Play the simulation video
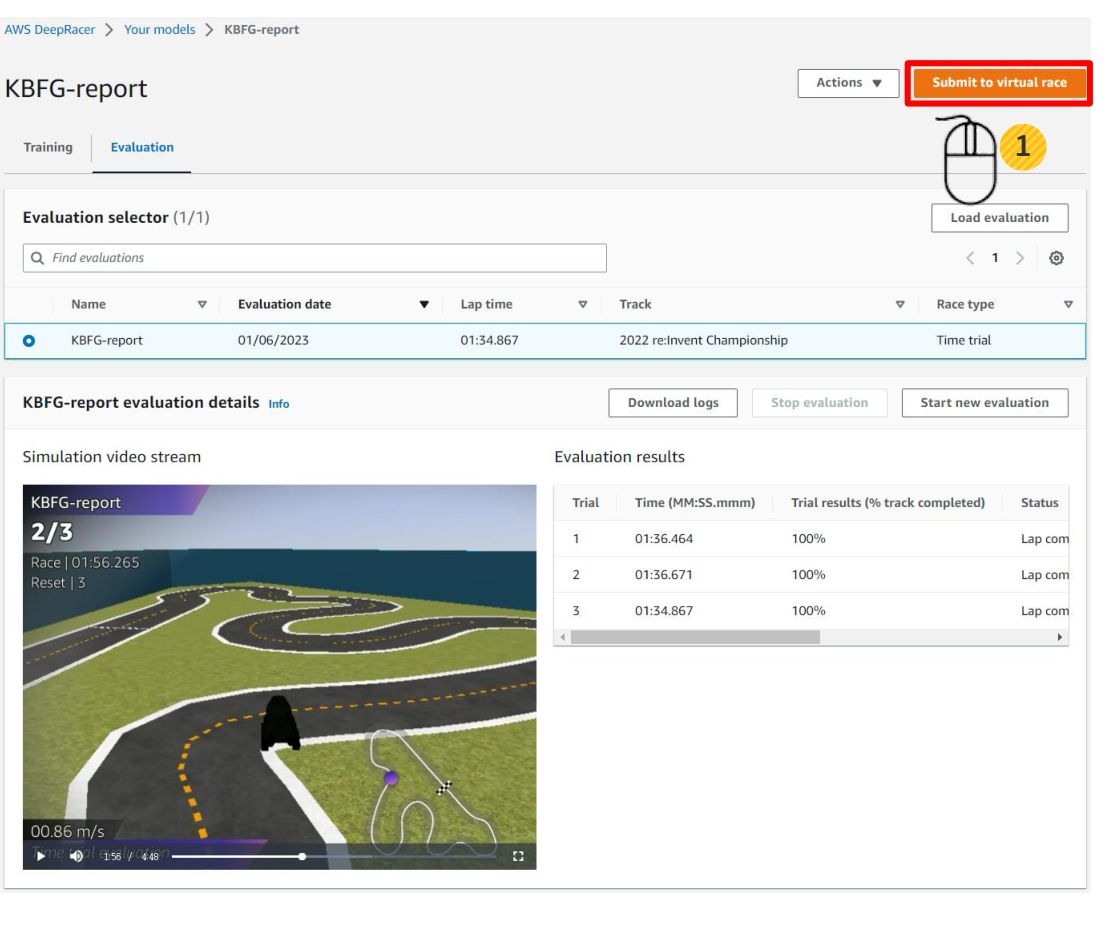This screenshot has width=1107, height=926. 40,856
